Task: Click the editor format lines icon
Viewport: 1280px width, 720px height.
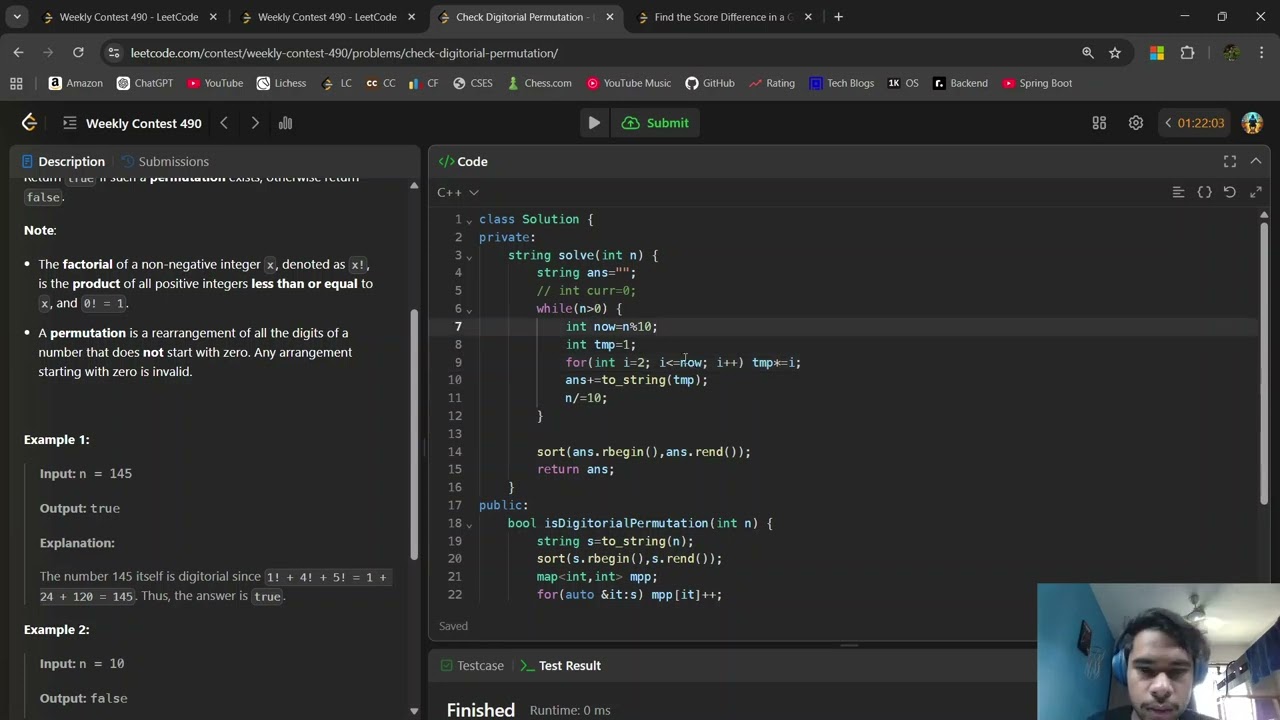Action: click(1178, 192)
